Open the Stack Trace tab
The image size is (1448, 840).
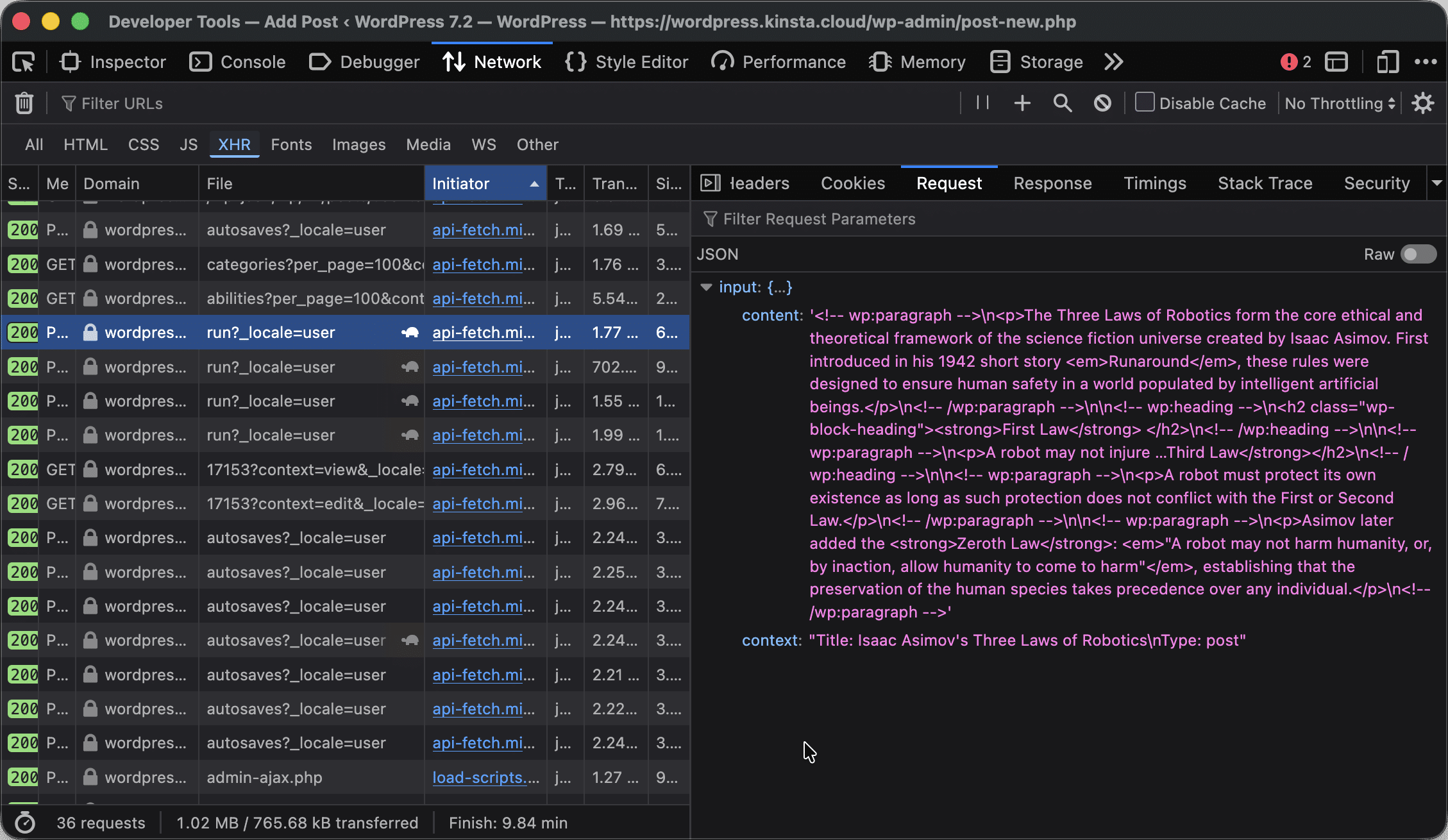1265,183
